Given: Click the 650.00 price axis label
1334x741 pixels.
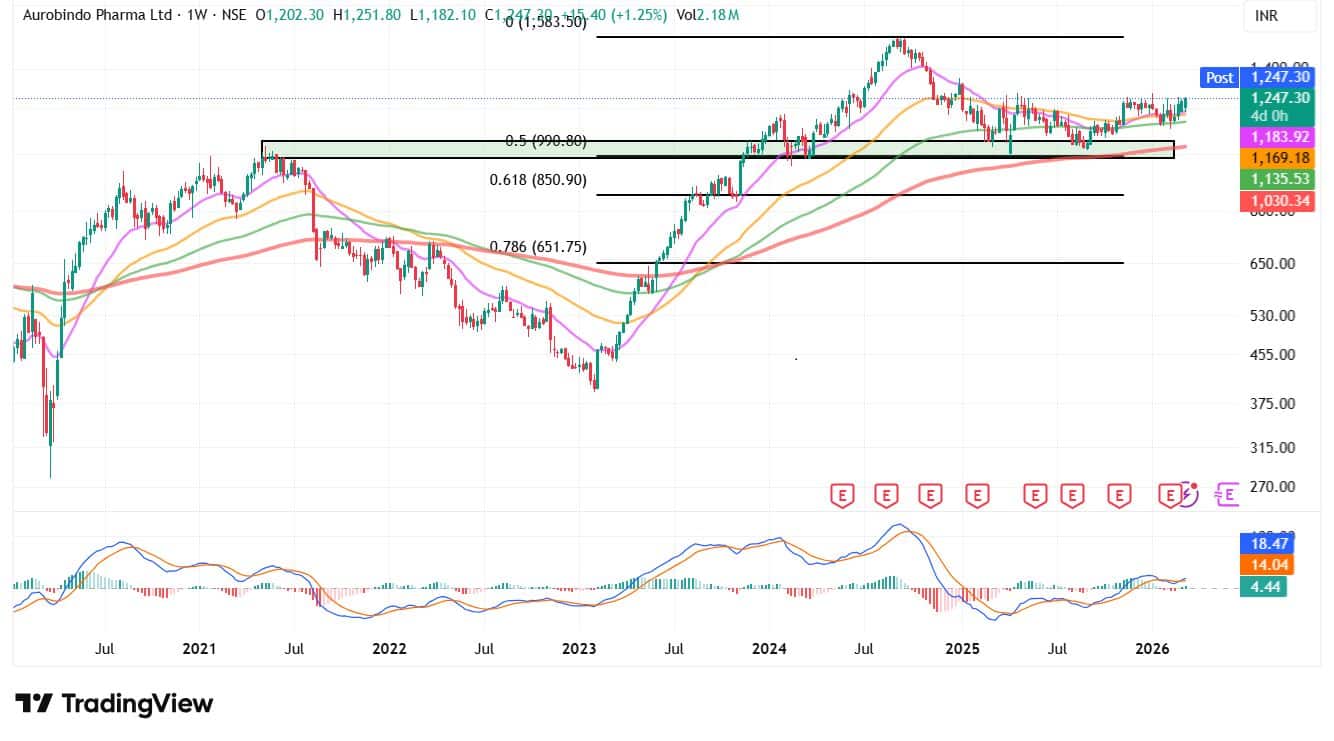Looking at the screenshot, I should (x=1271, y=264).
